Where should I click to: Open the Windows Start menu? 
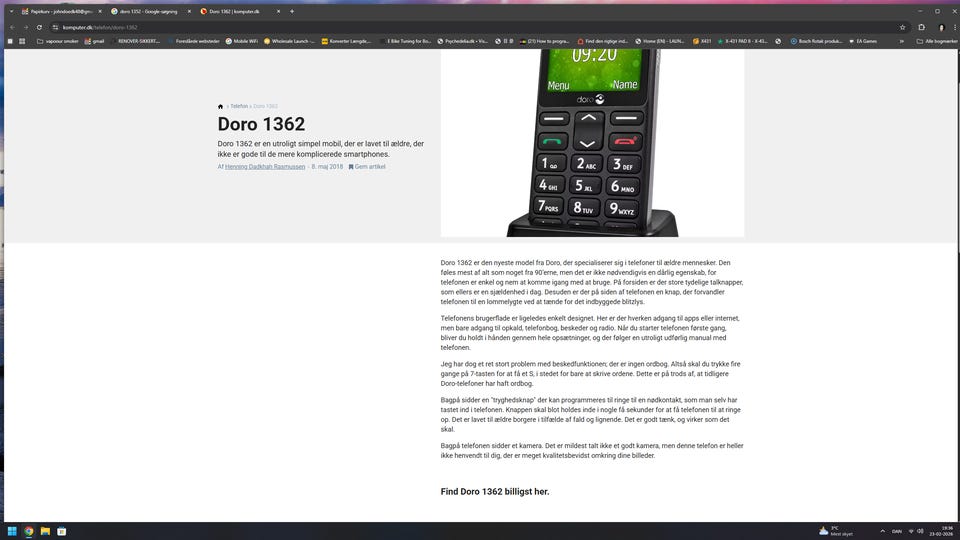[x=12, y=531]
